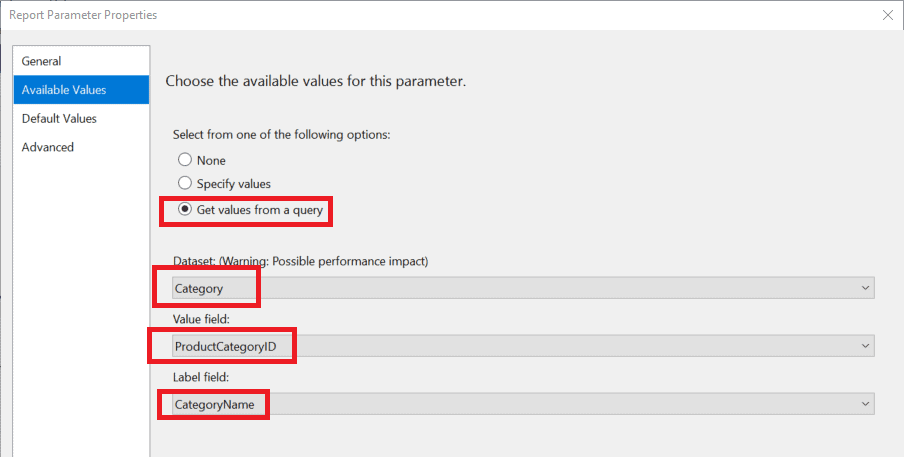Expand the Value field dropdown arrow
Viewport: 904px width, 457px height.
point(865,346)
